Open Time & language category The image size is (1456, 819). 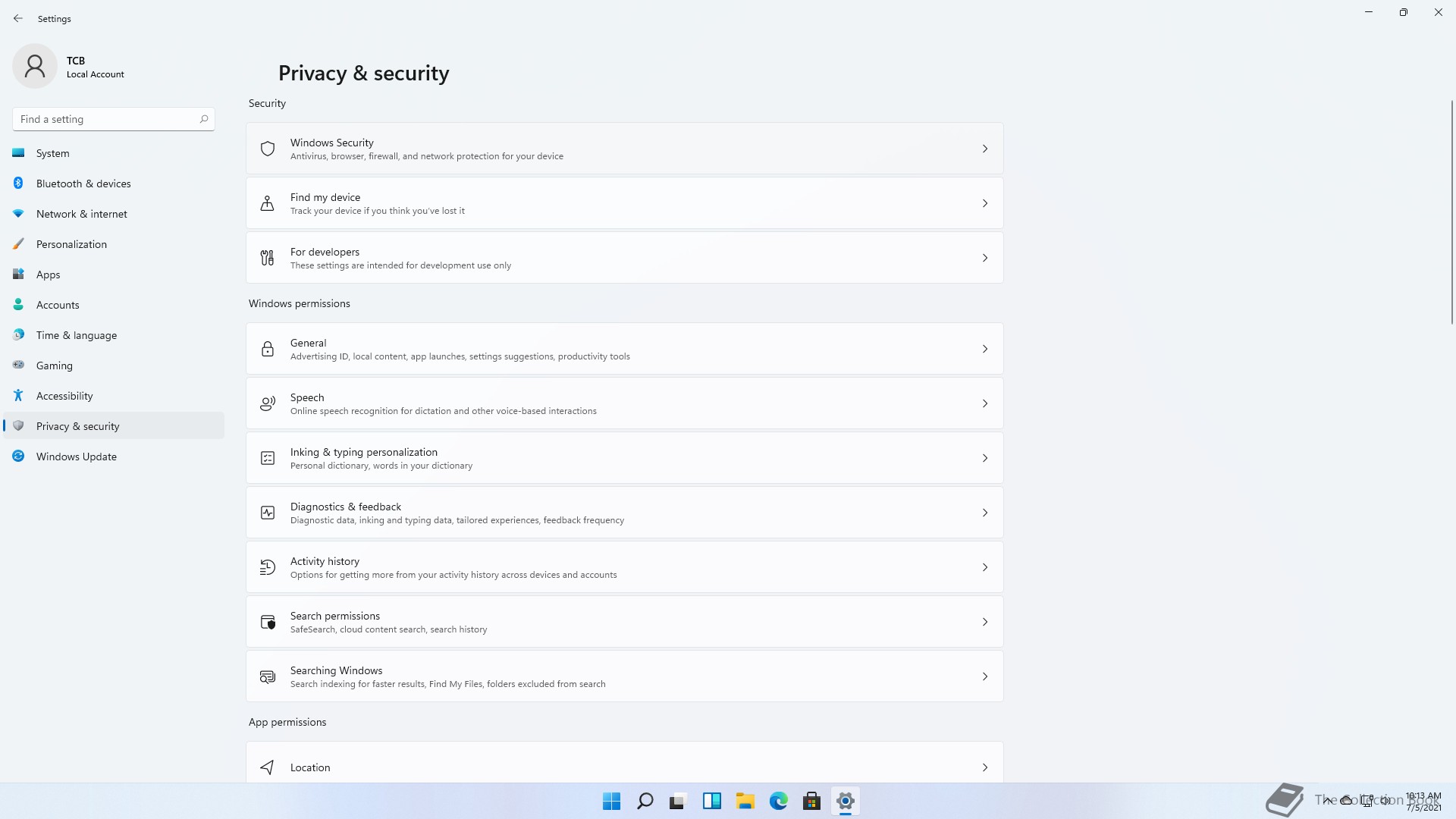coord(114,335)
